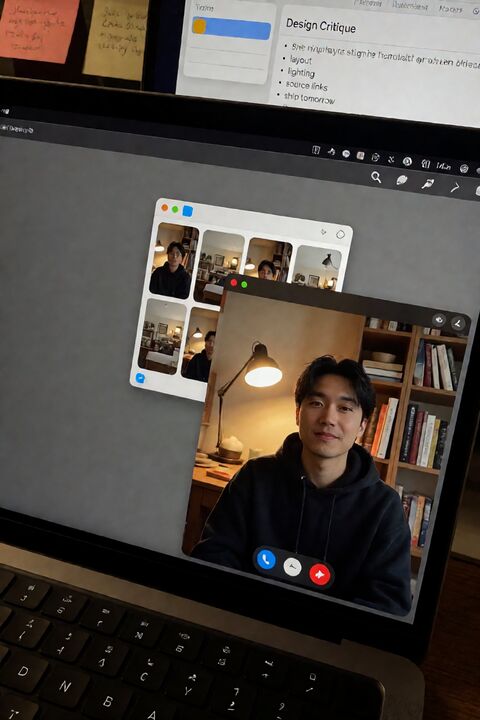
Task: Click the "Design Critique" heading on the monitor
Action: click(321, 26)
